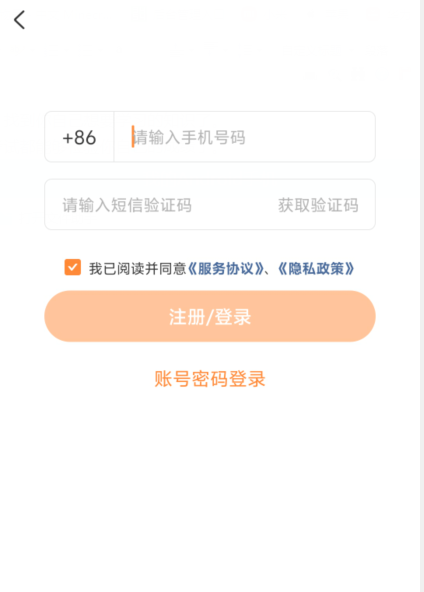This screenshot has height=592, width=424.
Task: Click the 注册/登录 button
Action: click(210, 316)
